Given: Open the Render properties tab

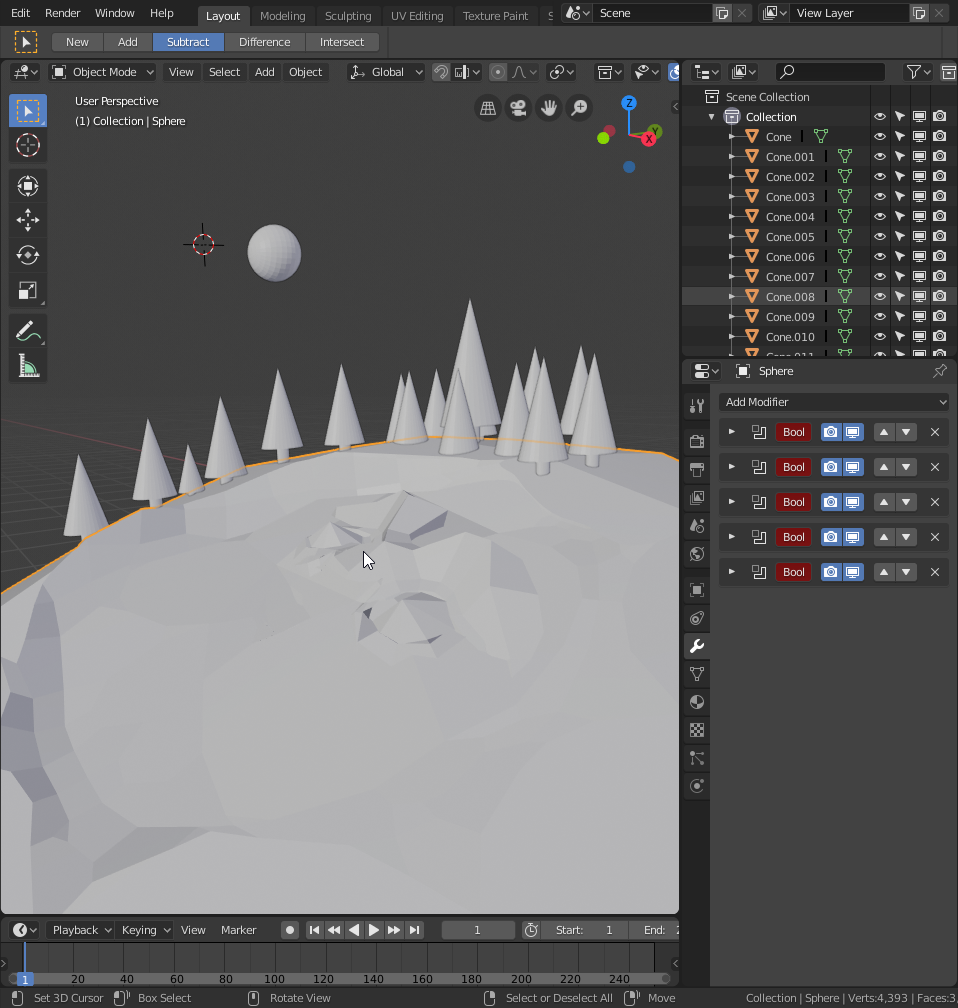Looking at the screenshot, I should 696,440.
